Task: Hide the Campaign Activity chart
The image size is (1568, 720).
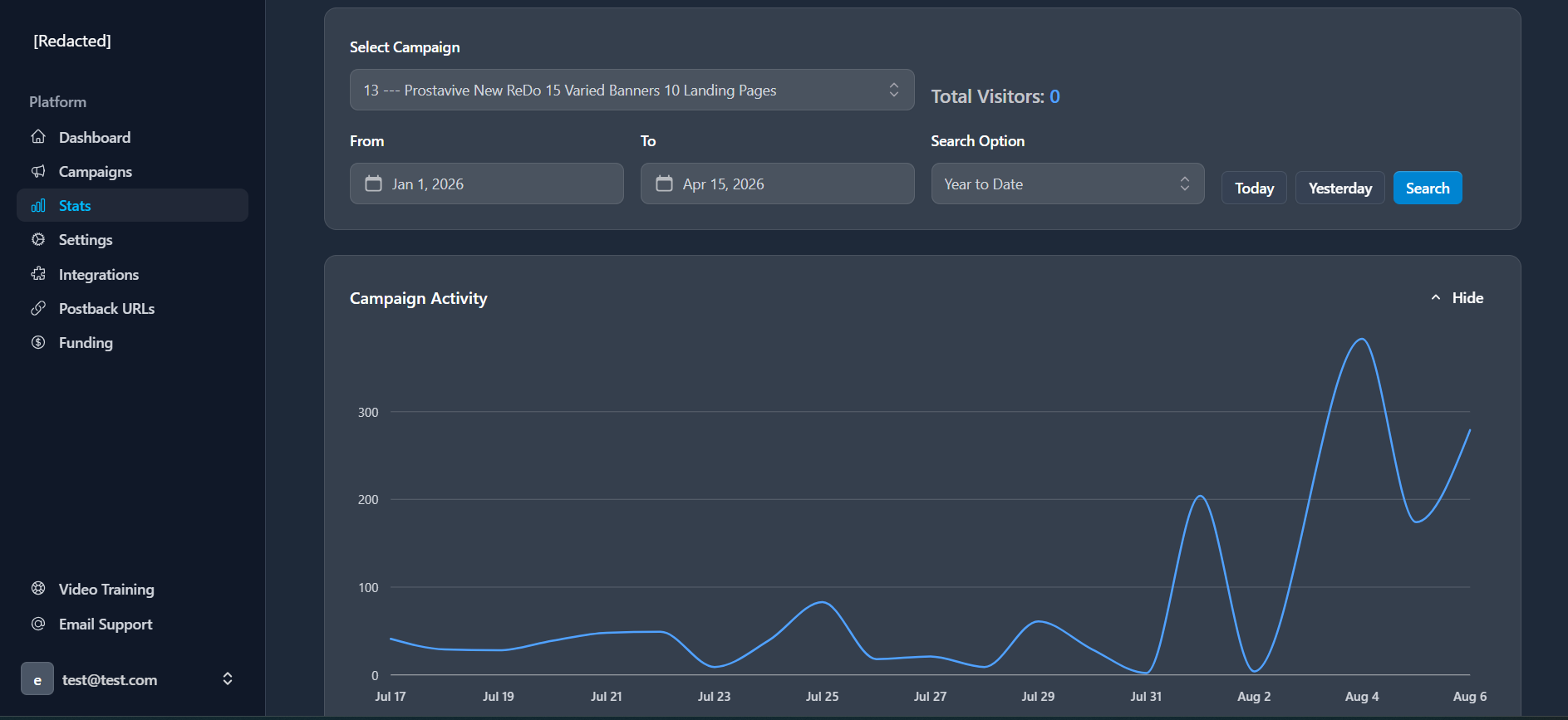Action: [x=1457, y=298]
